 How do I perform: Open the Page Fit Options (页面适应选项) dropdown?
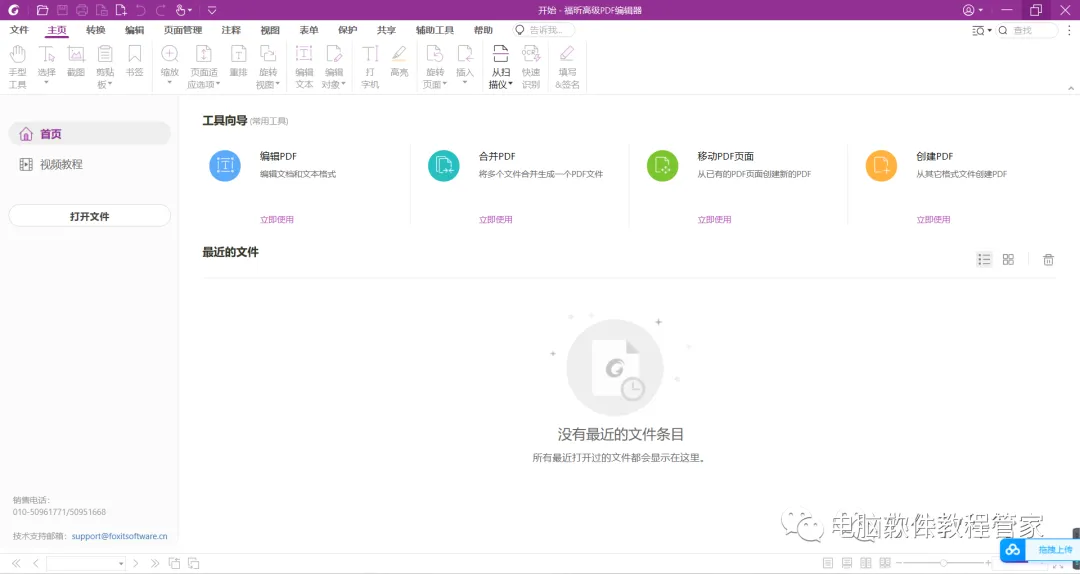(218, 85)
